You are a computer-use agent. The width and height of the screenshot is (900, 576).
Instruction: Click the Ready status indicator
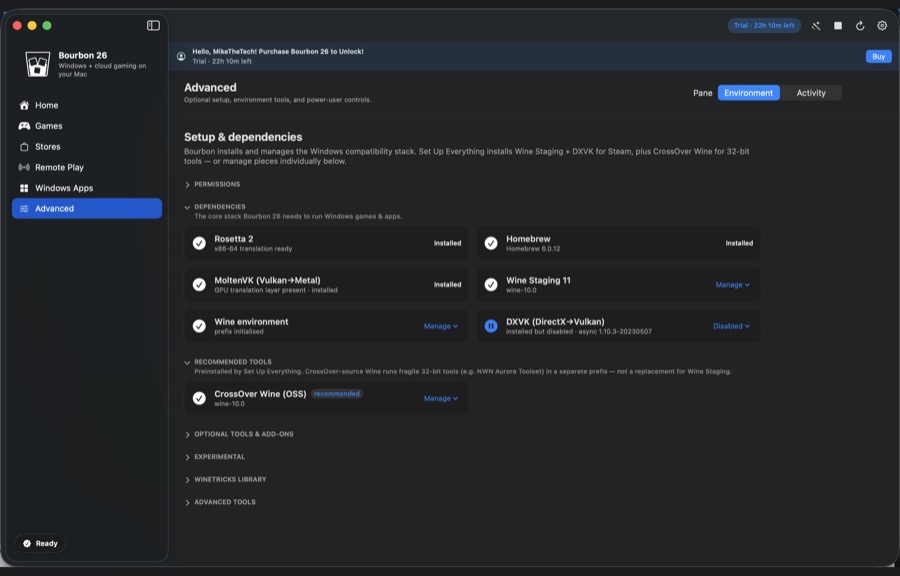click(x=40, y=543)
